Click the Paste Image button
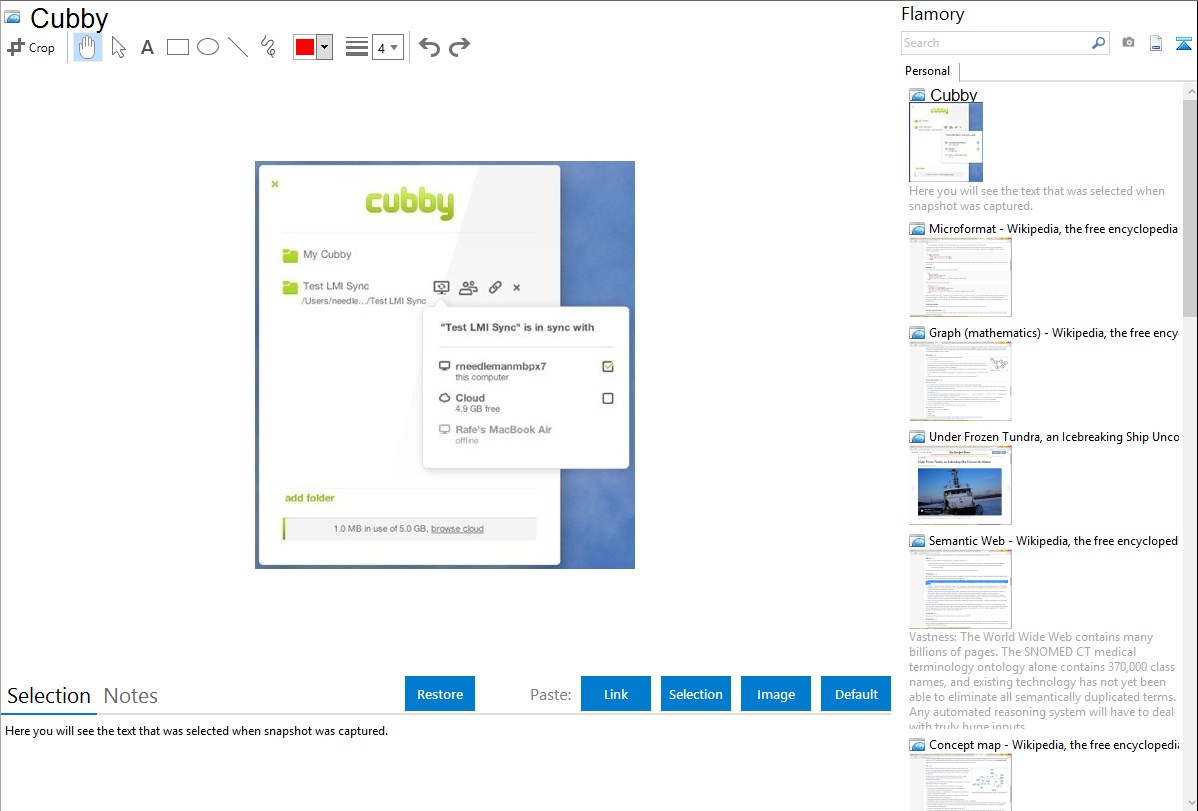This screenshot has width=1198, height=811. click(775, 694)
